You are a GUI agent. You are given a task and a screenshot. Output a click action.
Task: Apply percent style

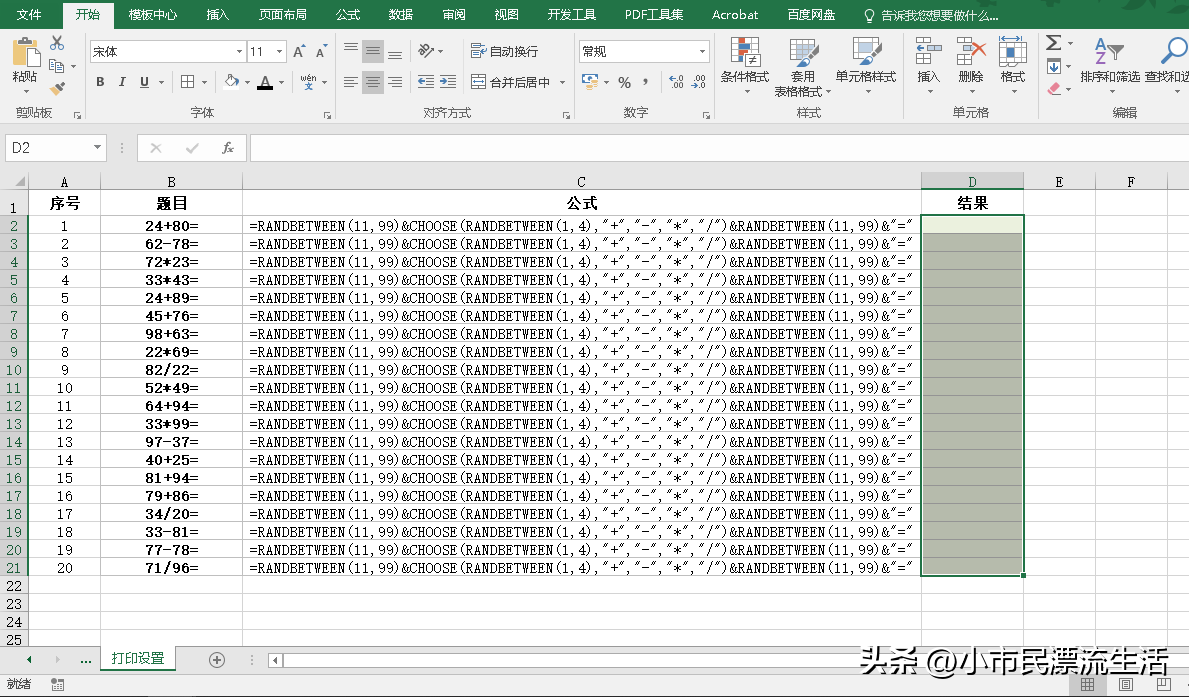[624, 82]
